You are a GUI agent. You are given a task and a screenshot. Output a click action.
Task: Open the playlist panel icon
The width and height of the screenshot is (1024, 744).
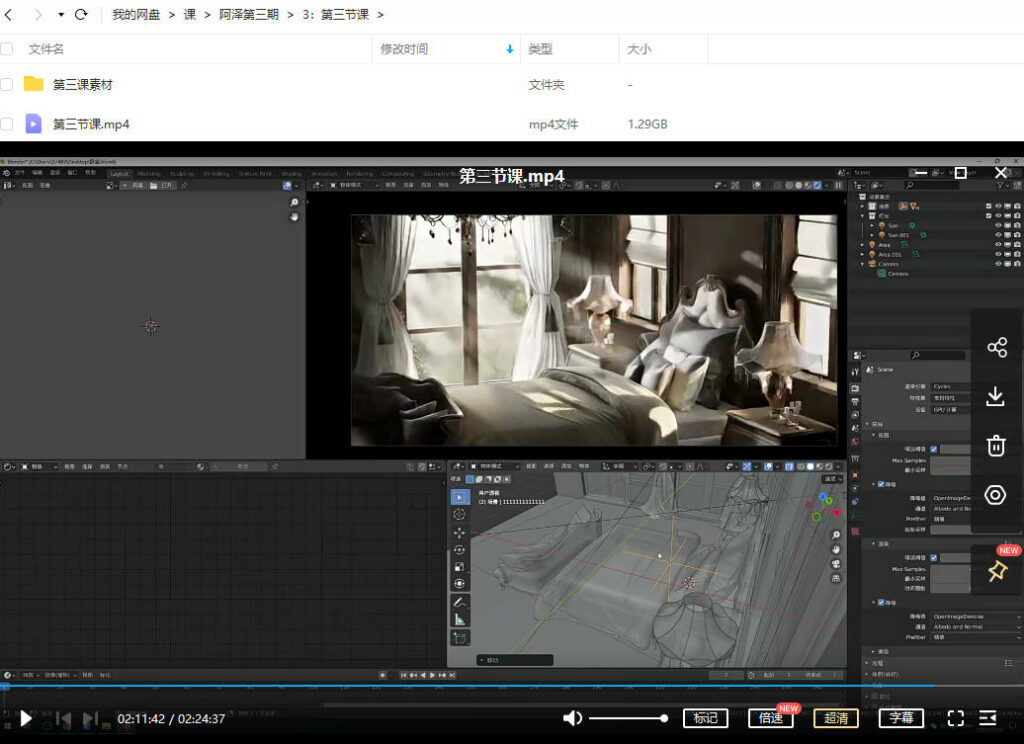[x=988, y=718]
